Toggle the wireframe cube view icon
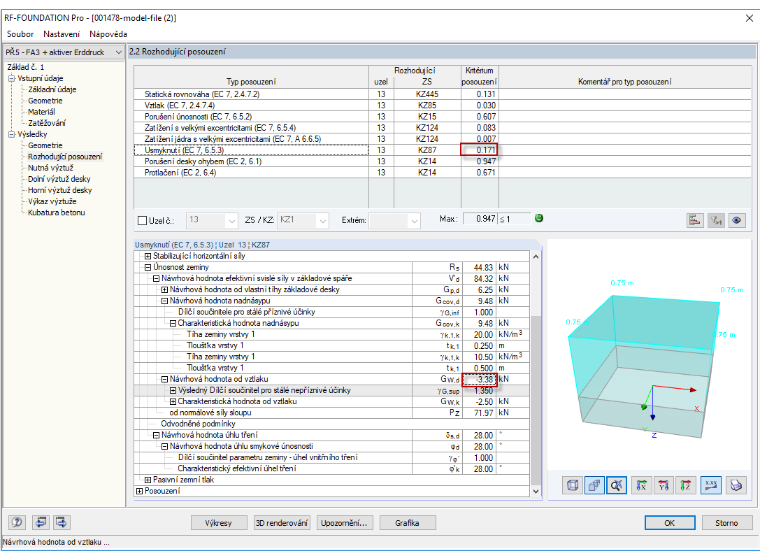The image size is (760, 560). [x=572, y=485]
